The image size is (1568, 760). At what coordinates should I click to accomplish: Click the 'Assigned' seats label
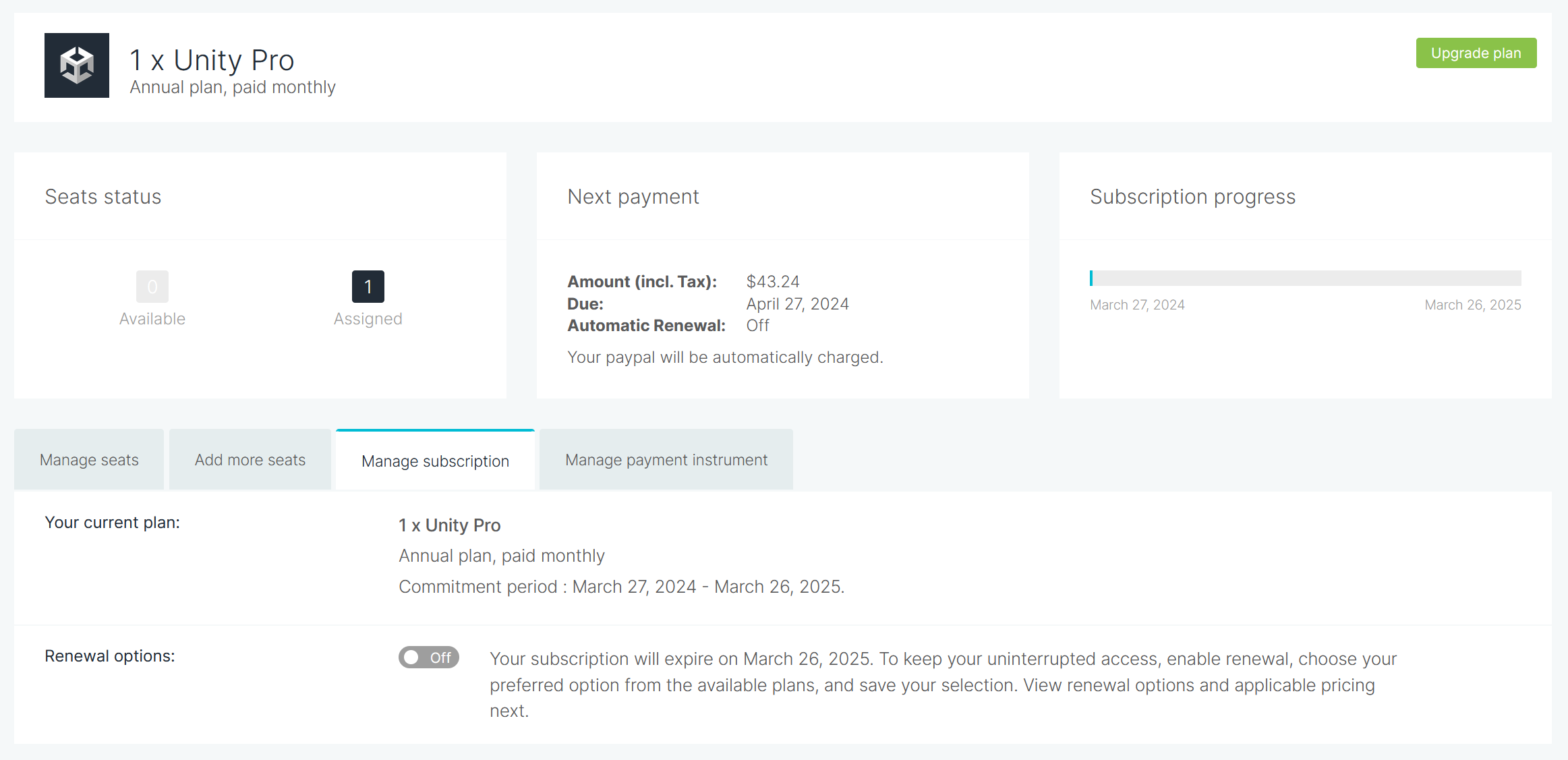point(368,319)
